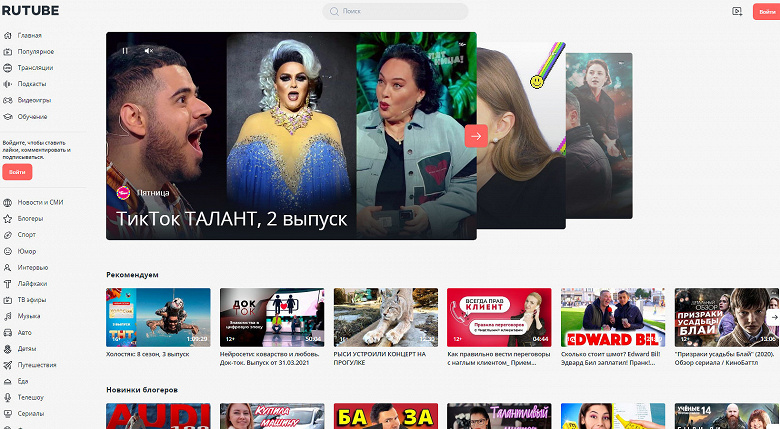Open the Пятница channel avatar on banner

[x=123, y=193]
